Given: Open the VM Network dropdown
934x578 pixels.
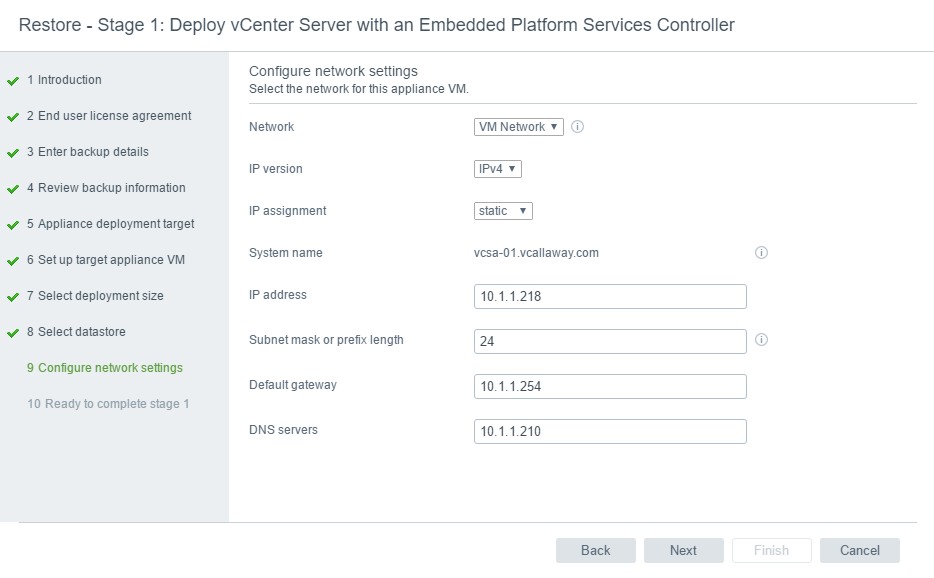Looking at the screenshot, I should [x=519, y=127].
